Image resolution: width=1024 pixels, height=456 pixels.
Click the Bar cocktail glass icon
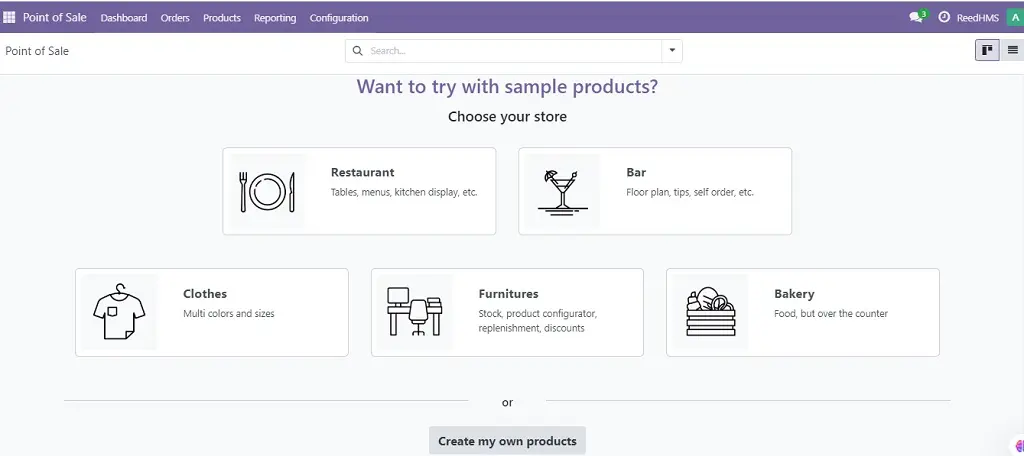[x=562, y=191]
